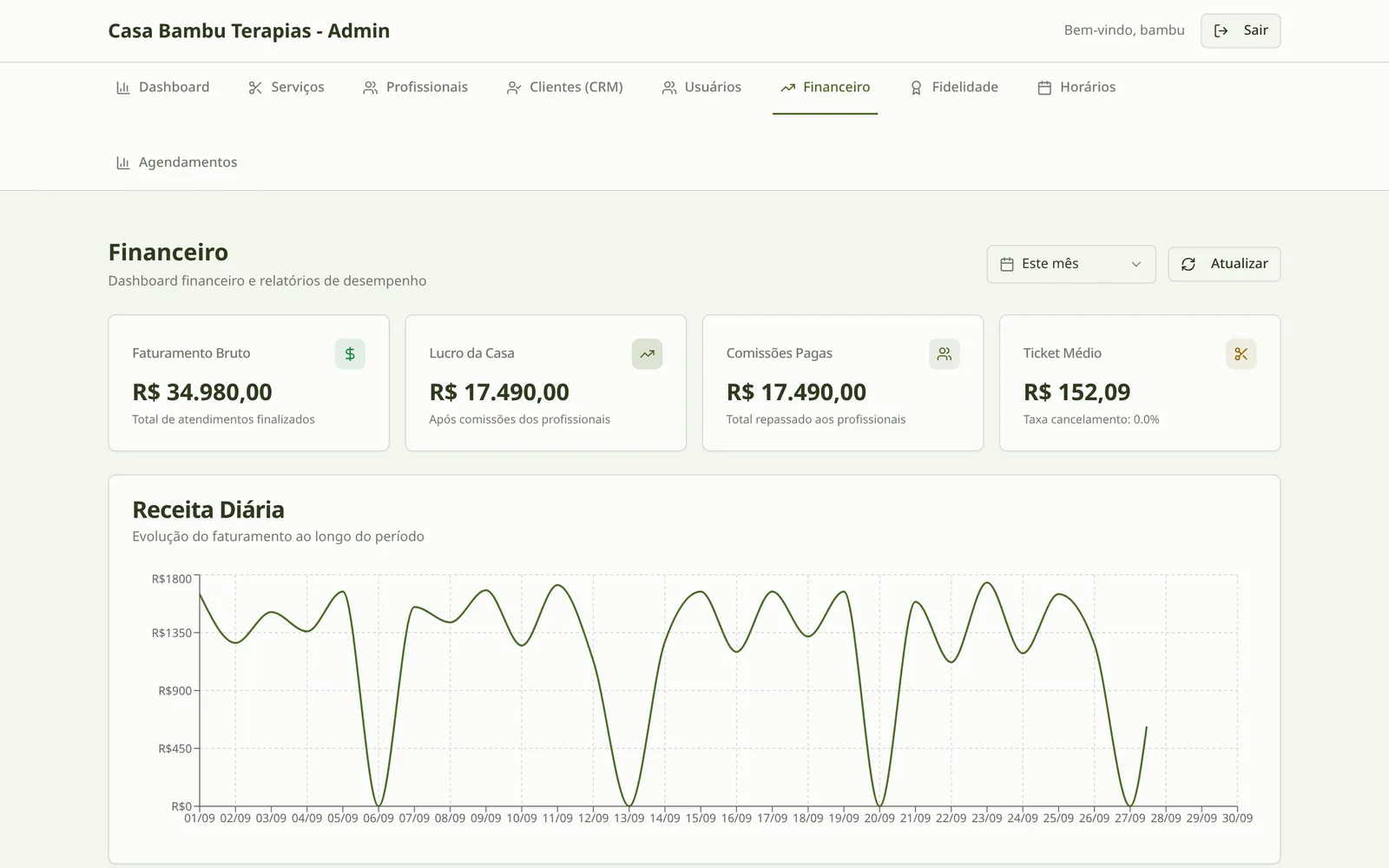Click the R$1350 y-axis label
This screenshot has height=868, width=1389.
[172, 633]
